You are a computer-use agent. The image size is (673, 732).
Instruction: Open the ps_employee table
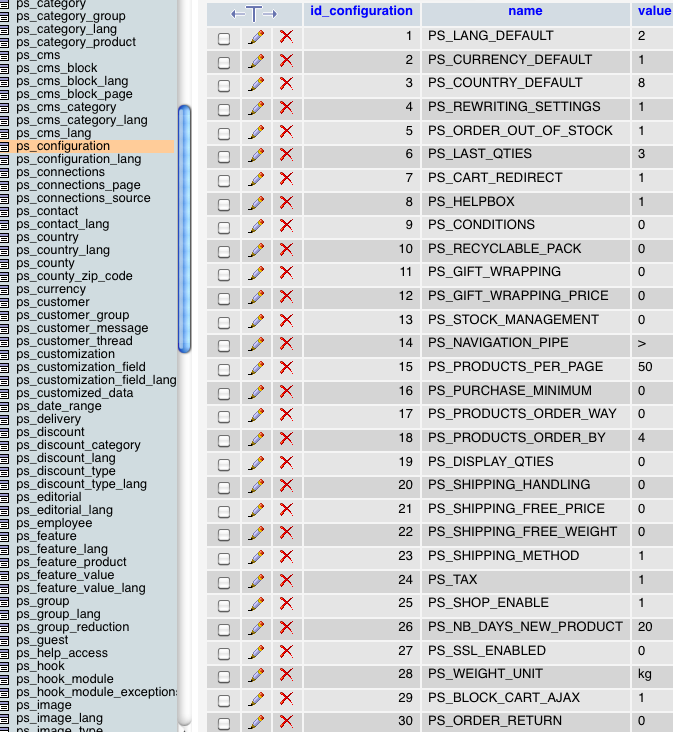(54, 523)
